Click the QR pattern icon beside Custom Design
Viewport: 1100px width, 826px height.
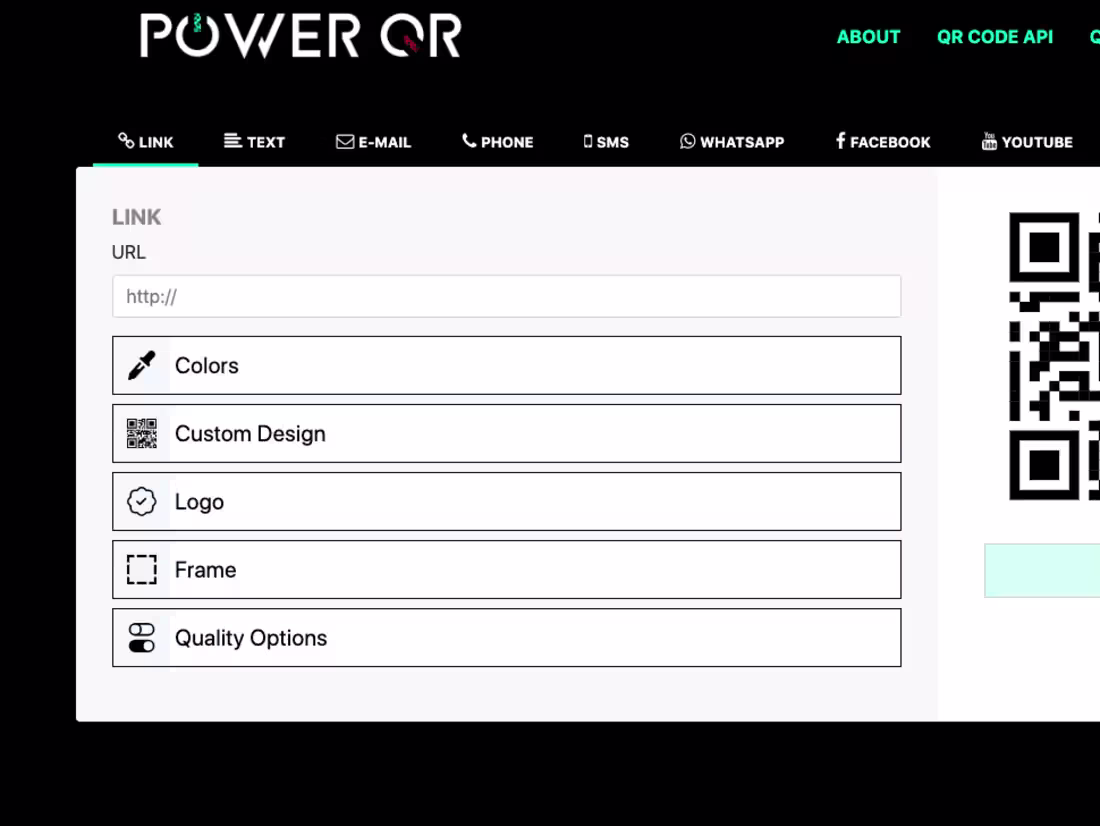pyautogui.click(x=141, y=433)
